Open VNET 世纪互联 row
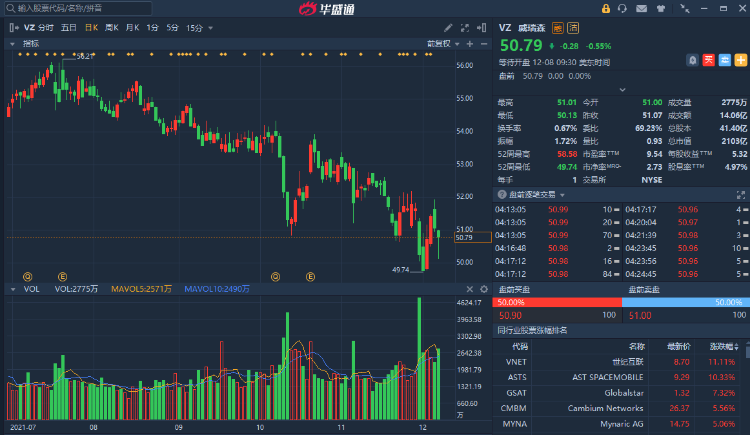Screen dimensions: 750x435 coord(618,362)
